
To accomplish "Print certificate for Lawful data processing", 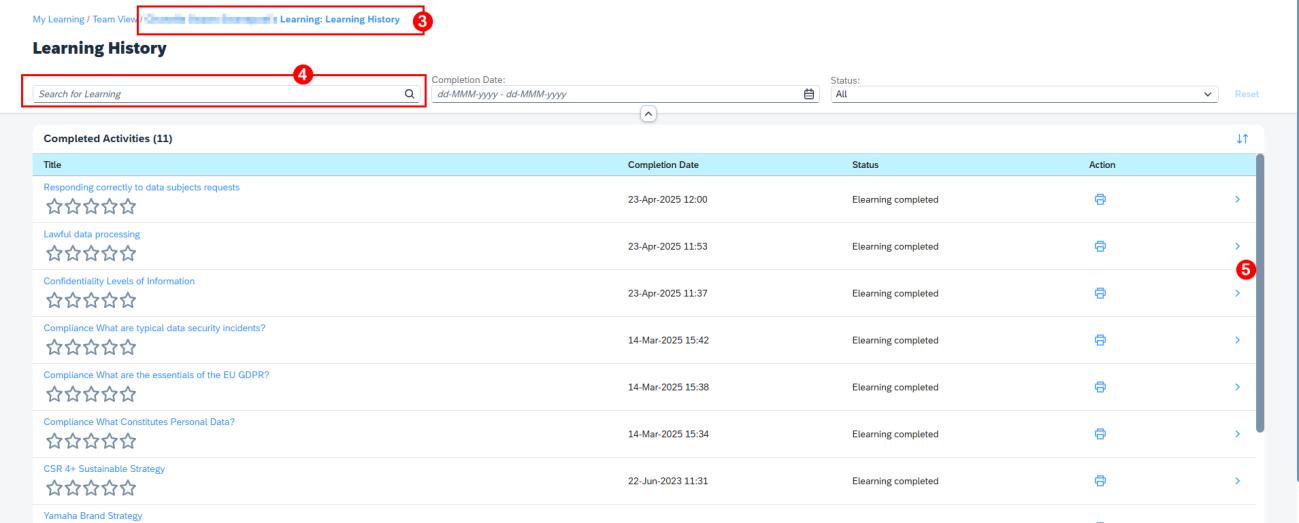I will pos(1100,247).
